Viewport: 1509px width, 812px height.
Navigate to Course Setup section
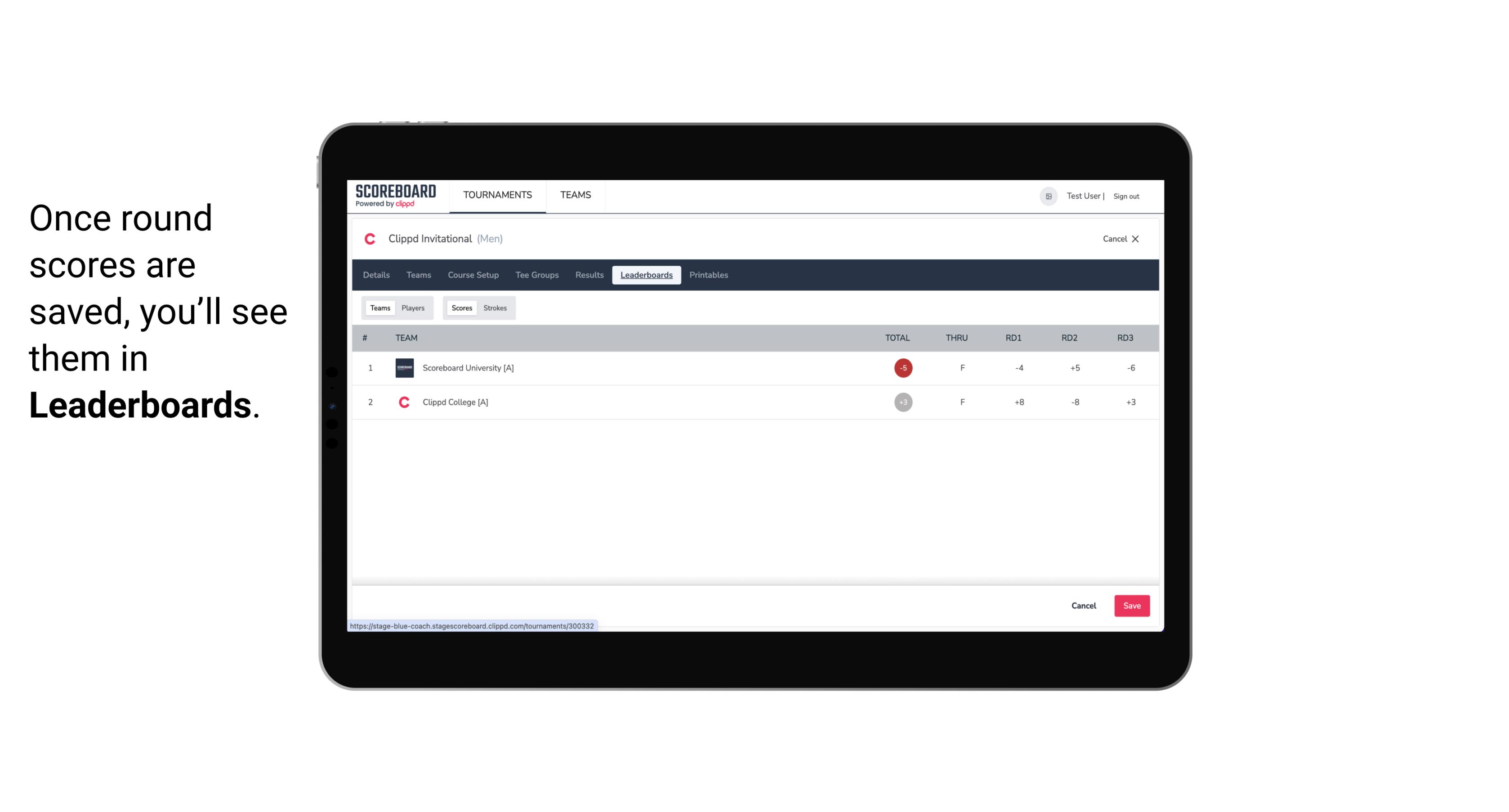point(473,275)
